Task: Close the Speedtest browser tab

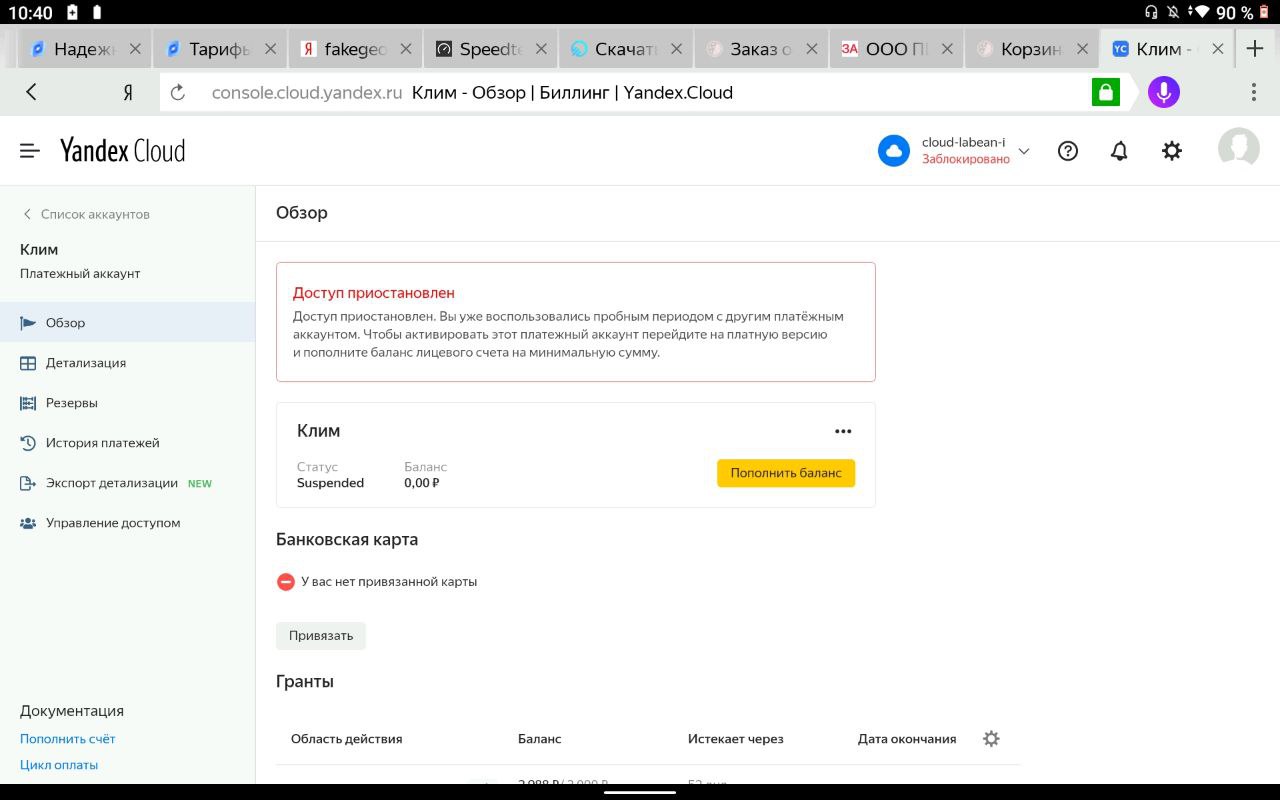Action: 541,49
